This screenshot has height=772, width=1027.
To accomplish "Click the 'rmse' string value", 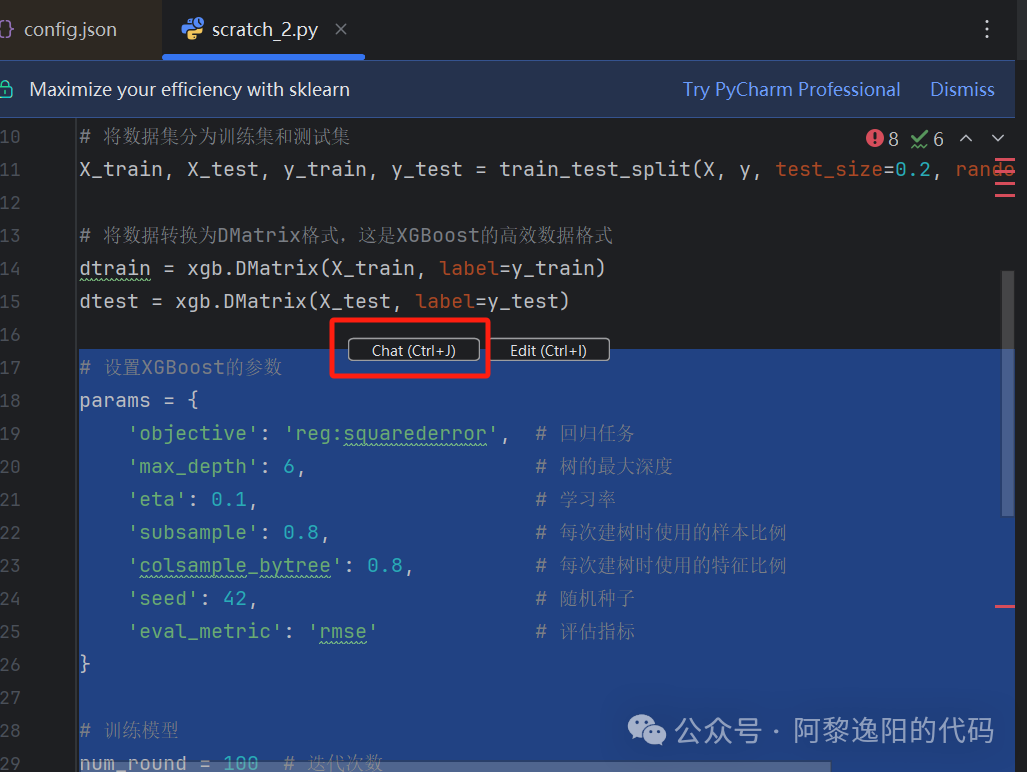I will 343,631.
